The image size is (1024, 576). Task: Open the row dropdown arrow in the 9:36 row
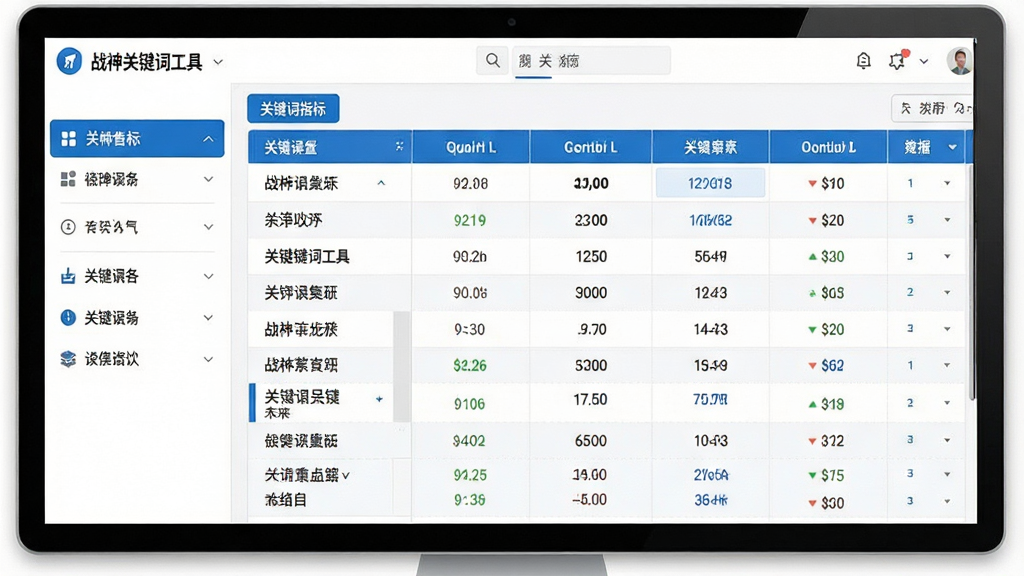[x=947, y=502]
